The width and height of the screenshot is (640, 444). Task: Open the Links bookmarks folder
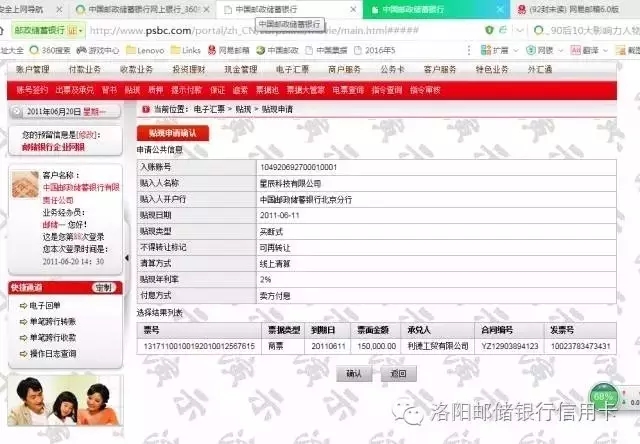pyautogui.click(x=186, y=50)
